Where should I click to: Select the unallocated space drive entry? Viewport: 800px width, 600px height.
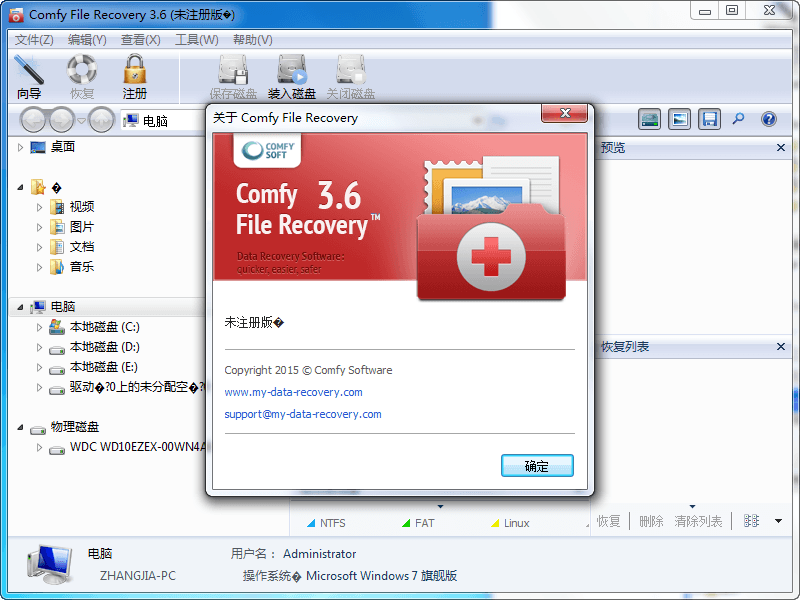tap(137, 387)
